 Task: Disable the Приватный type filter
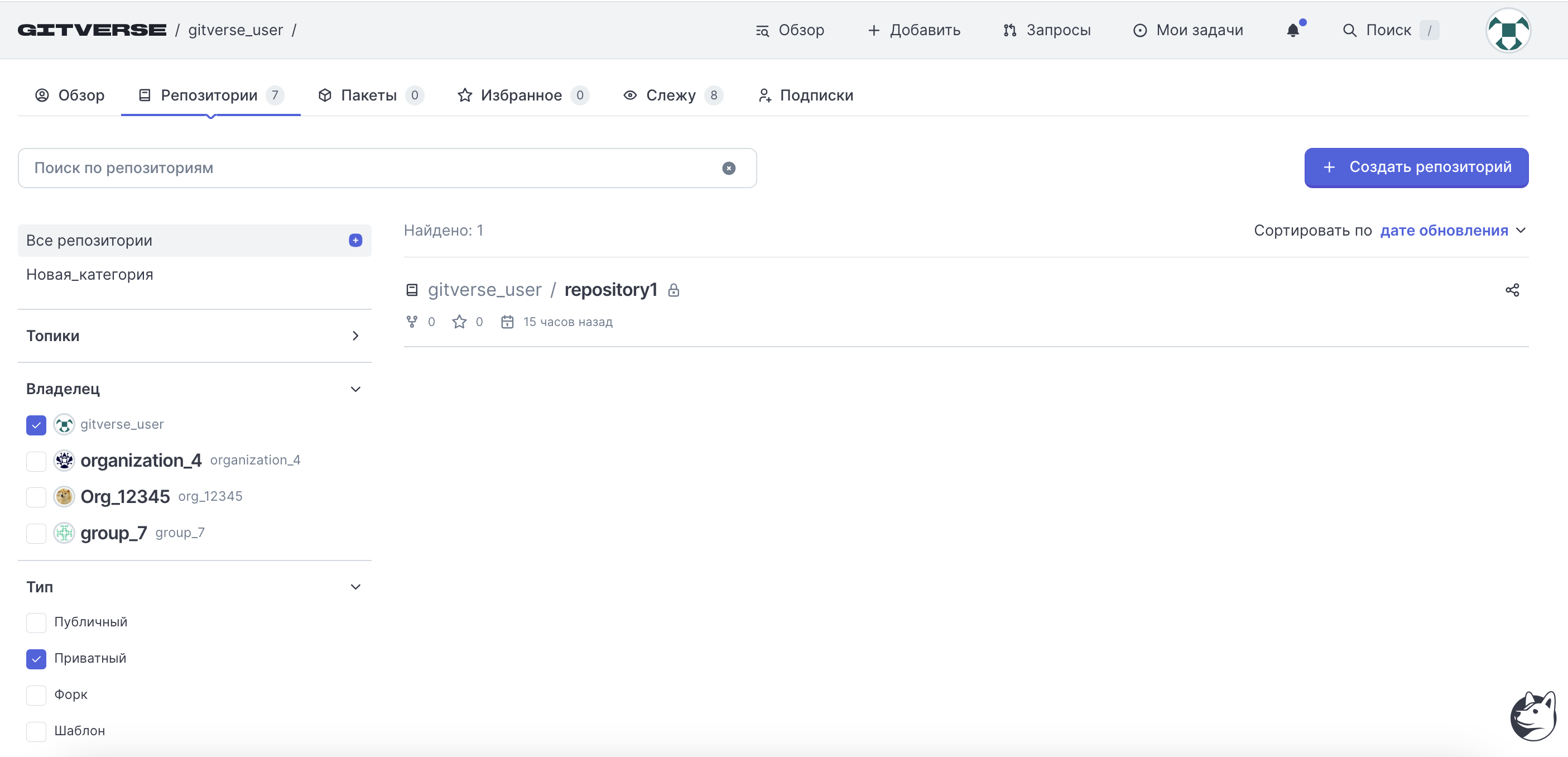(x=36, y=659)
